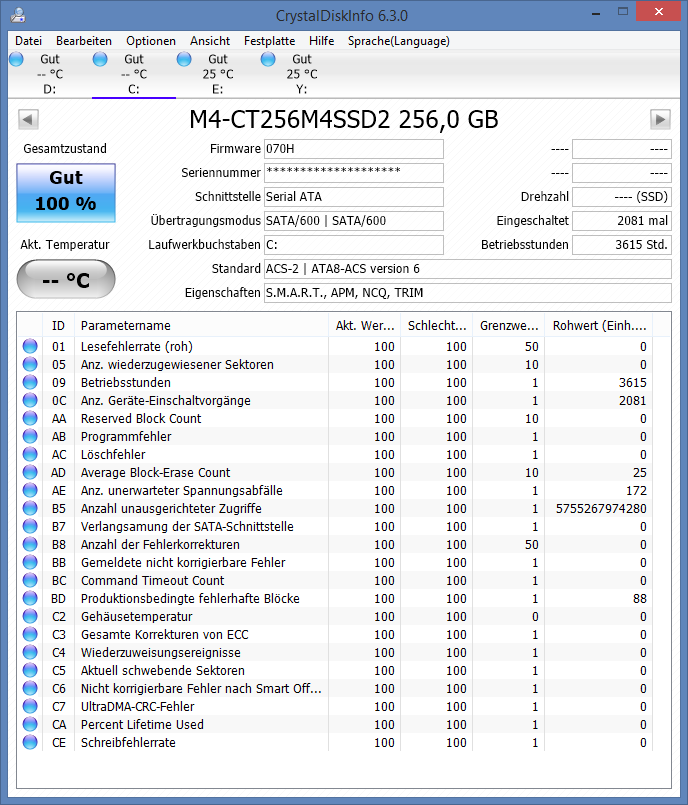Click status orb for Gesamte Korrekturen von ECC
Viewport: 688px width, 805px height.
[30, 634]
